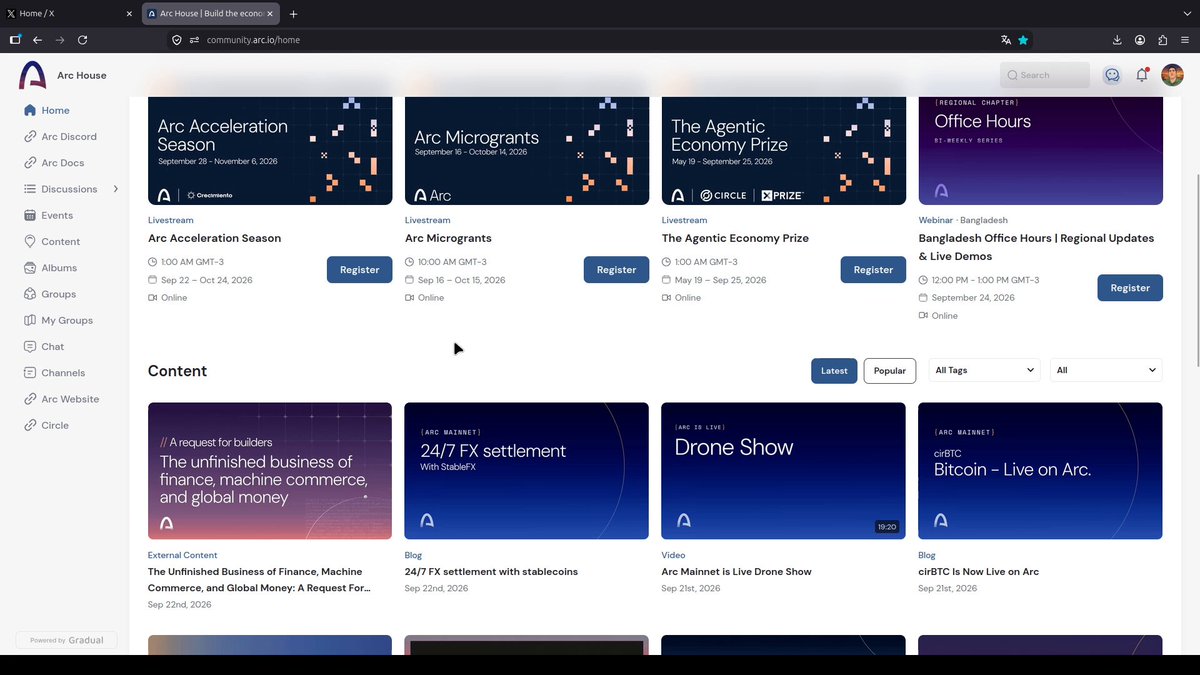Screen dimensions: 1200x675
Task: Register for Arc Microgrants
Action: pyautogui.click(x=616, y=269)
